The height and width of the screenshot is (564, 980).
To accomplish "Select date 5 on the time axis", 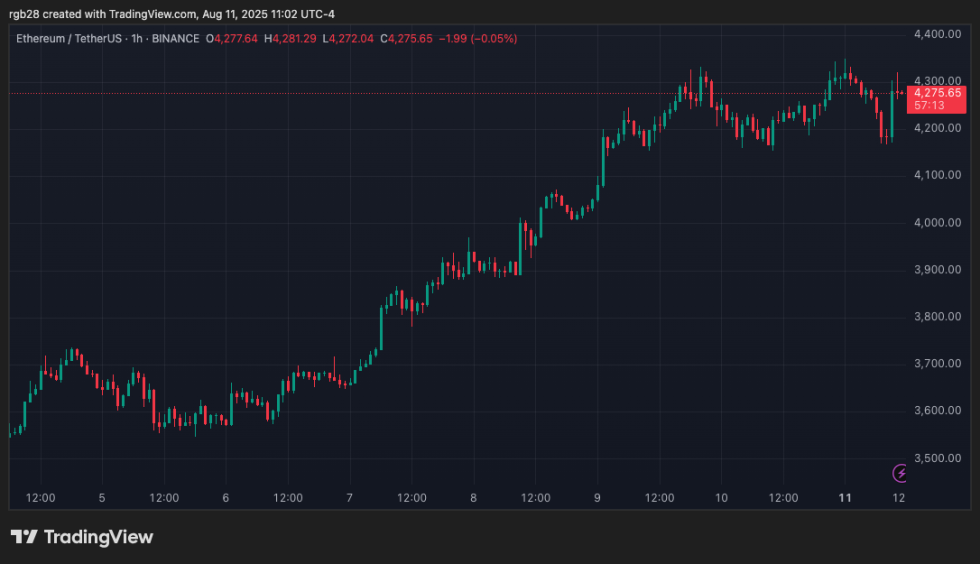I will click(x=102, y=497).
